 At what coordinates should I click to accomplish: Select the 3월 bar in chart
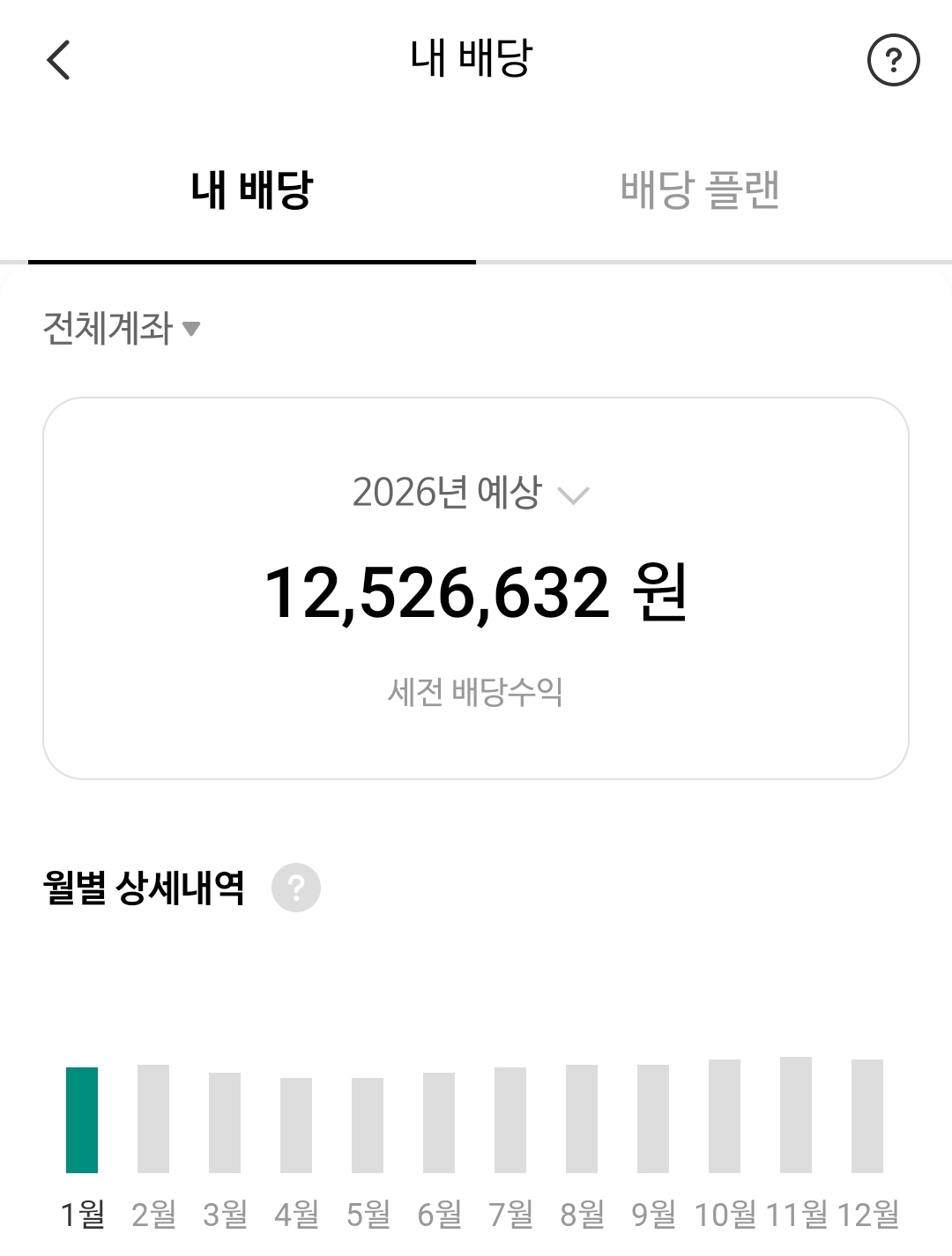coord(225,1122)
